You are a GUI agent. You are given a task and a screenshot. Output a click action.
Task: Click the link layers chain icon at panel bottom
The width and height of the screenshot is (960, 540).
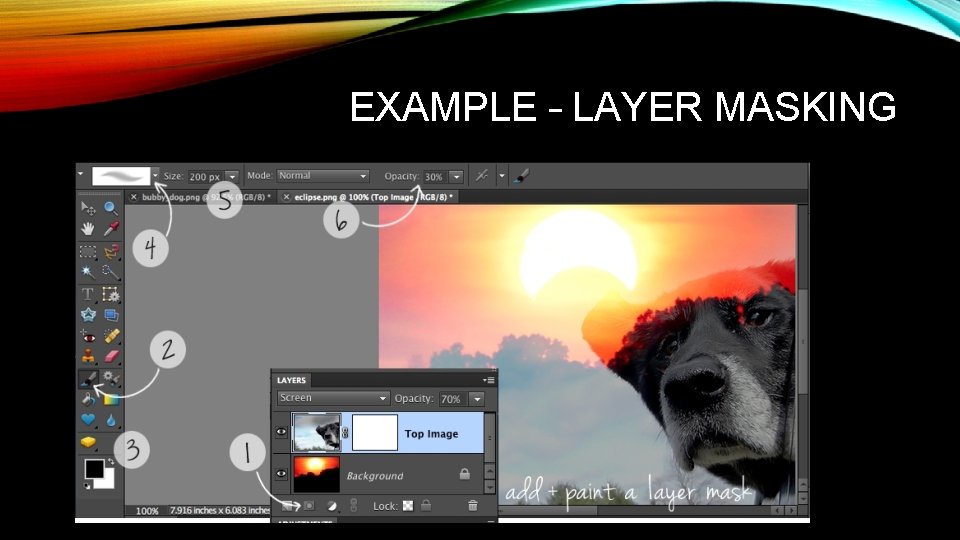pyautogui.click(x=353, y=506)
